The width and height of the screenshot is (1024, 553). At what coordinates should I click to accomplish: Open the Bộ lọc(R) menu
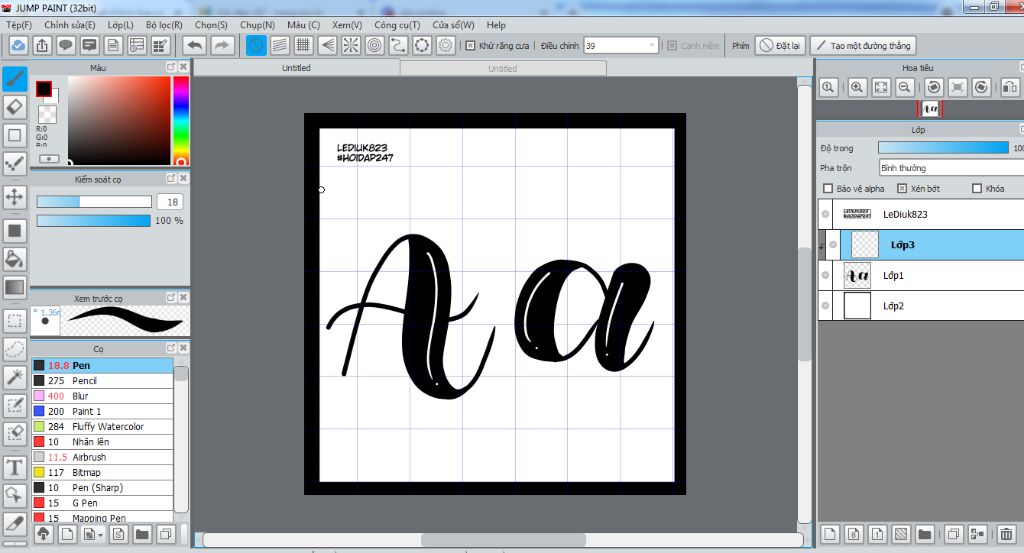pyautogui.click(x=164, y=25)
